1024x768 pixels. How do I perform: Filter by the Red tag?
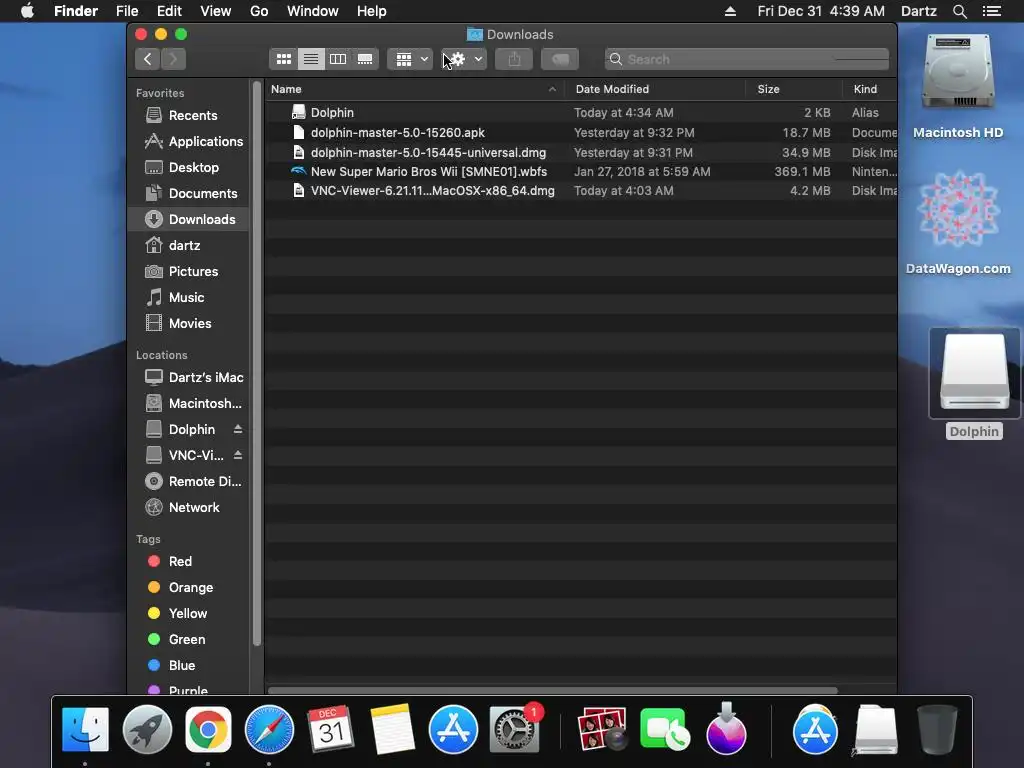(x=188, y=562)
